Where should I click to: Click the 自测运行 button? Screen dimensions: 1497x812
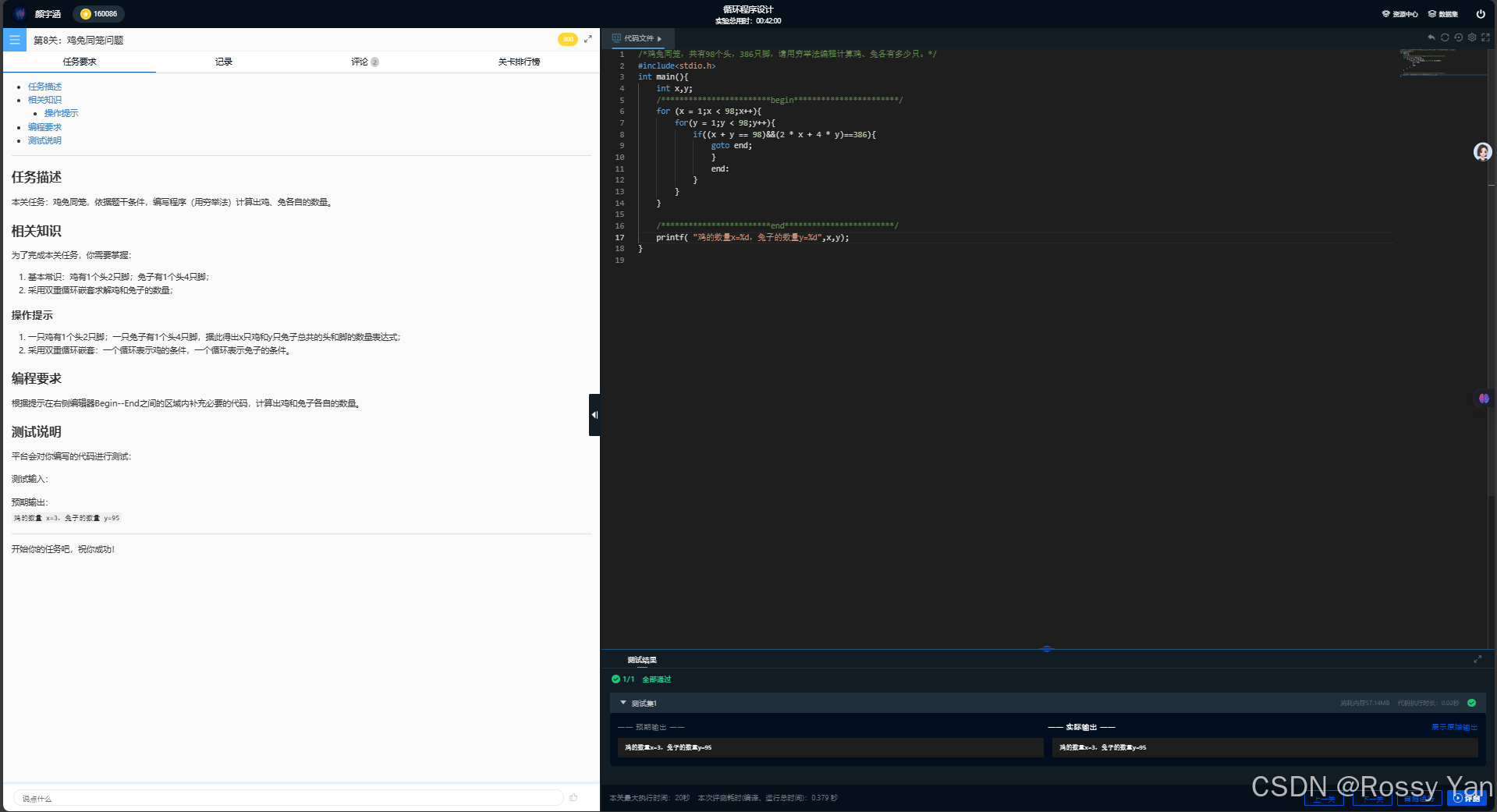coord(1420,799)
